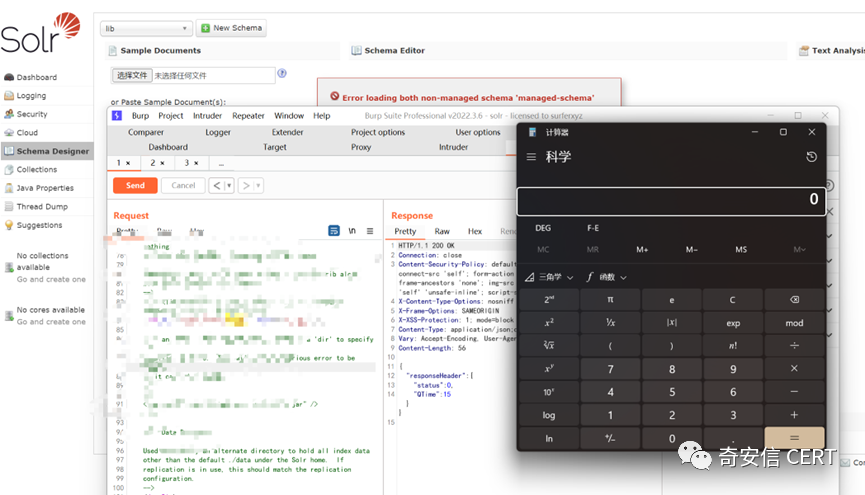The width and height of the screenshot is (865, 495).
Task: Click the pi constant key
Action: pos(610,300)
